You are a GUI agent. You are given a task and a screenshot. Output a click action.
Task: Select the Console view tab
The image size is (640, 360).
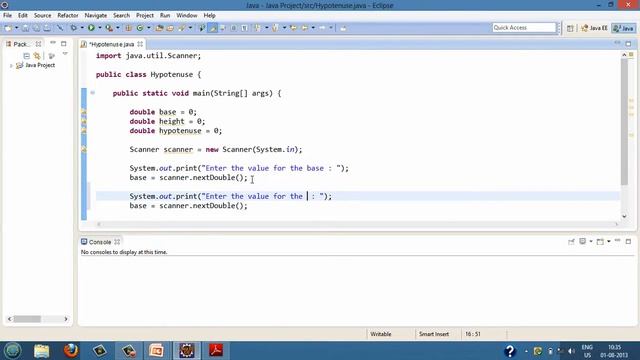[x=100, y=242]
